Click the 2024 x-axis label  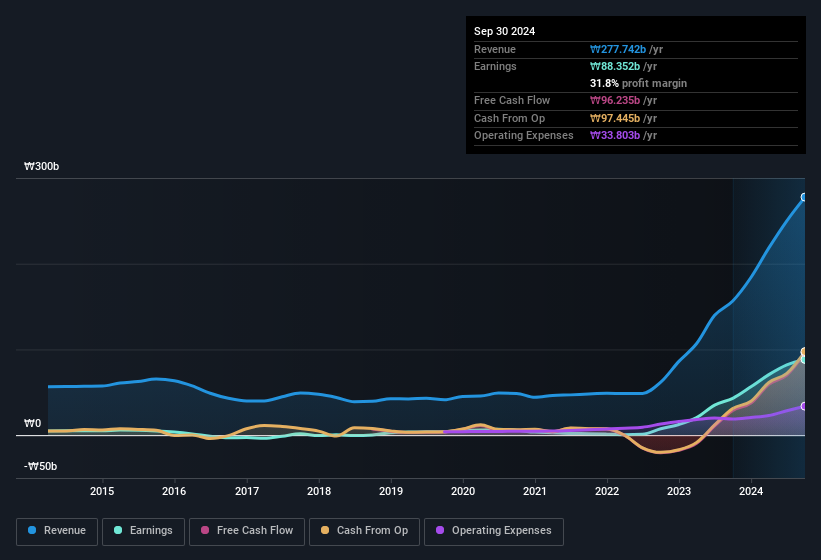pos(751,491)
